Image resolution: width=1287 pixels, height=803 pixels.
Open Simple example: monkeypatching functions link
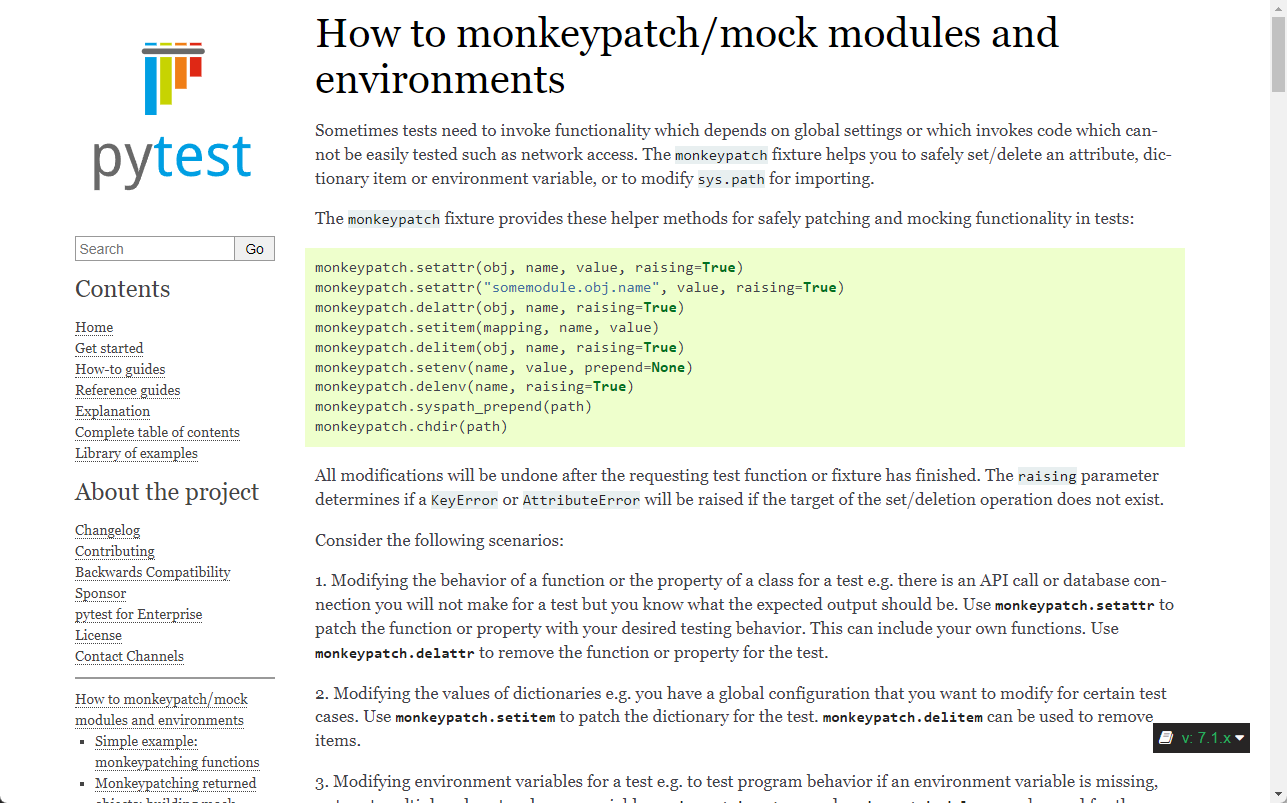coord(177,751)
